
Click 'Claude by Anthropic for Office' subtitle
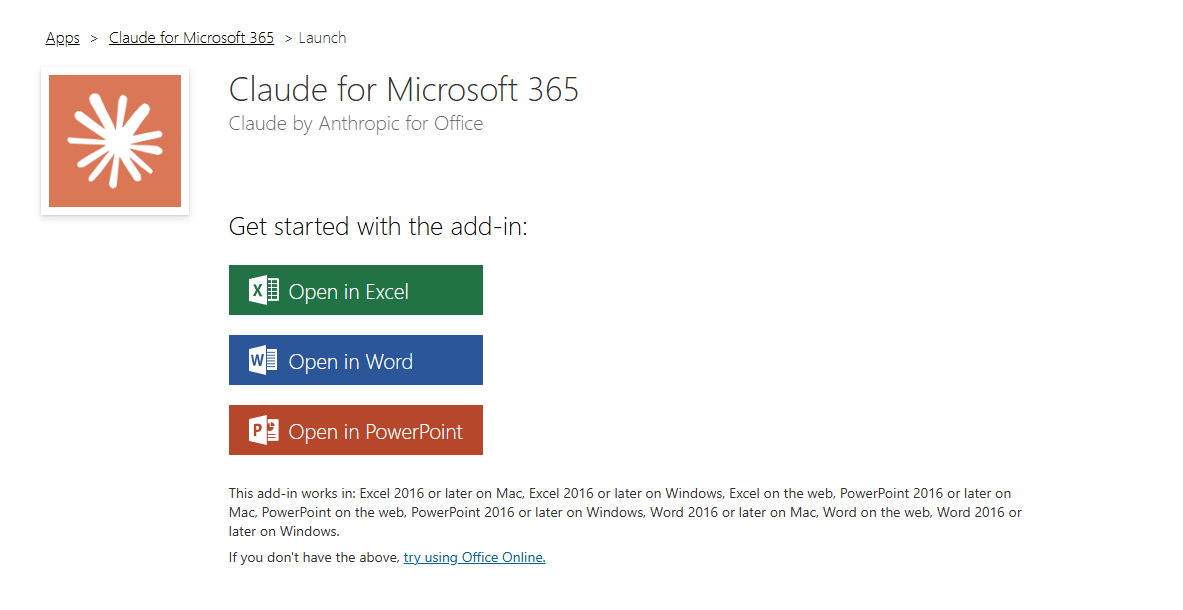click(x=356, y=124)
